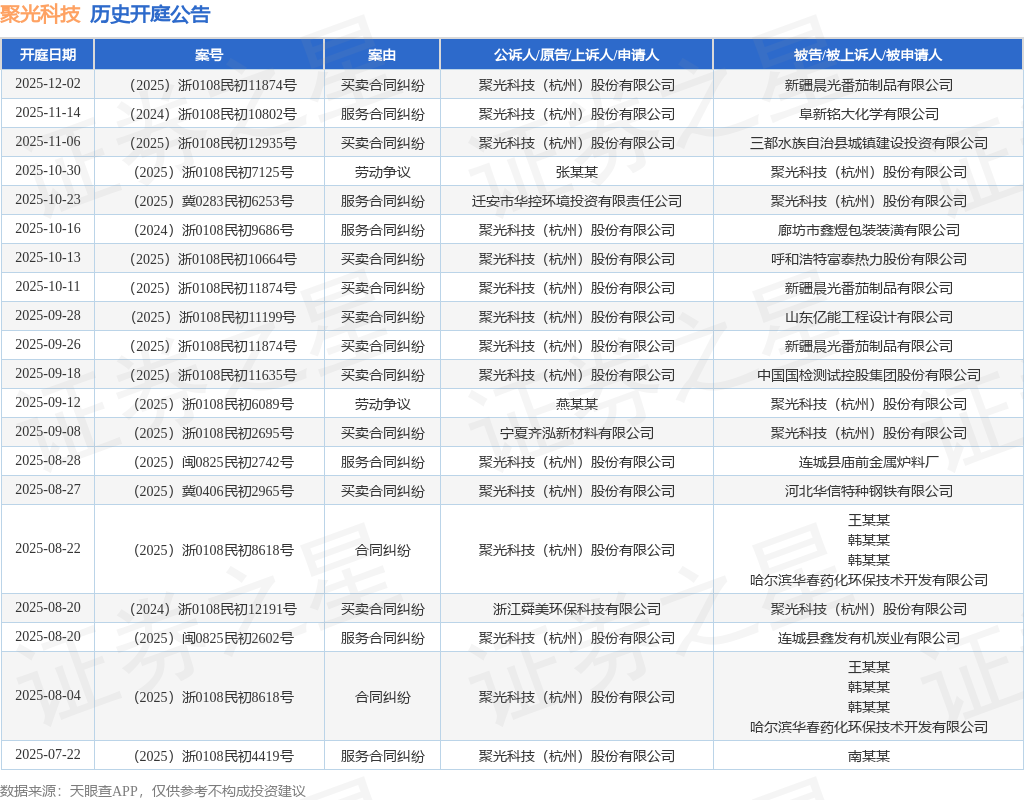This screenshot has width=1024, height=800.
Task: Click defendant name 南某某
Action: click(x=869, y=756)
